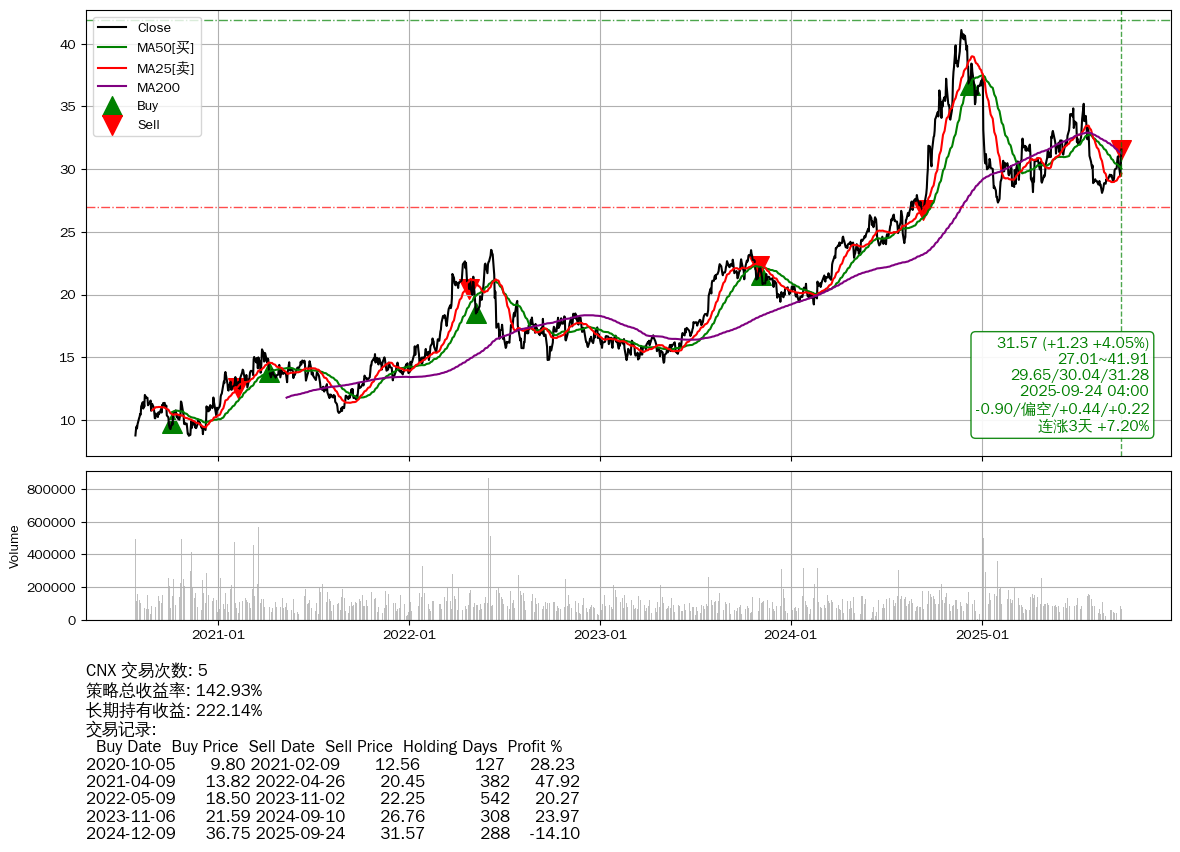Click the final red Sell marker at September 2025

click(1121, 150)
